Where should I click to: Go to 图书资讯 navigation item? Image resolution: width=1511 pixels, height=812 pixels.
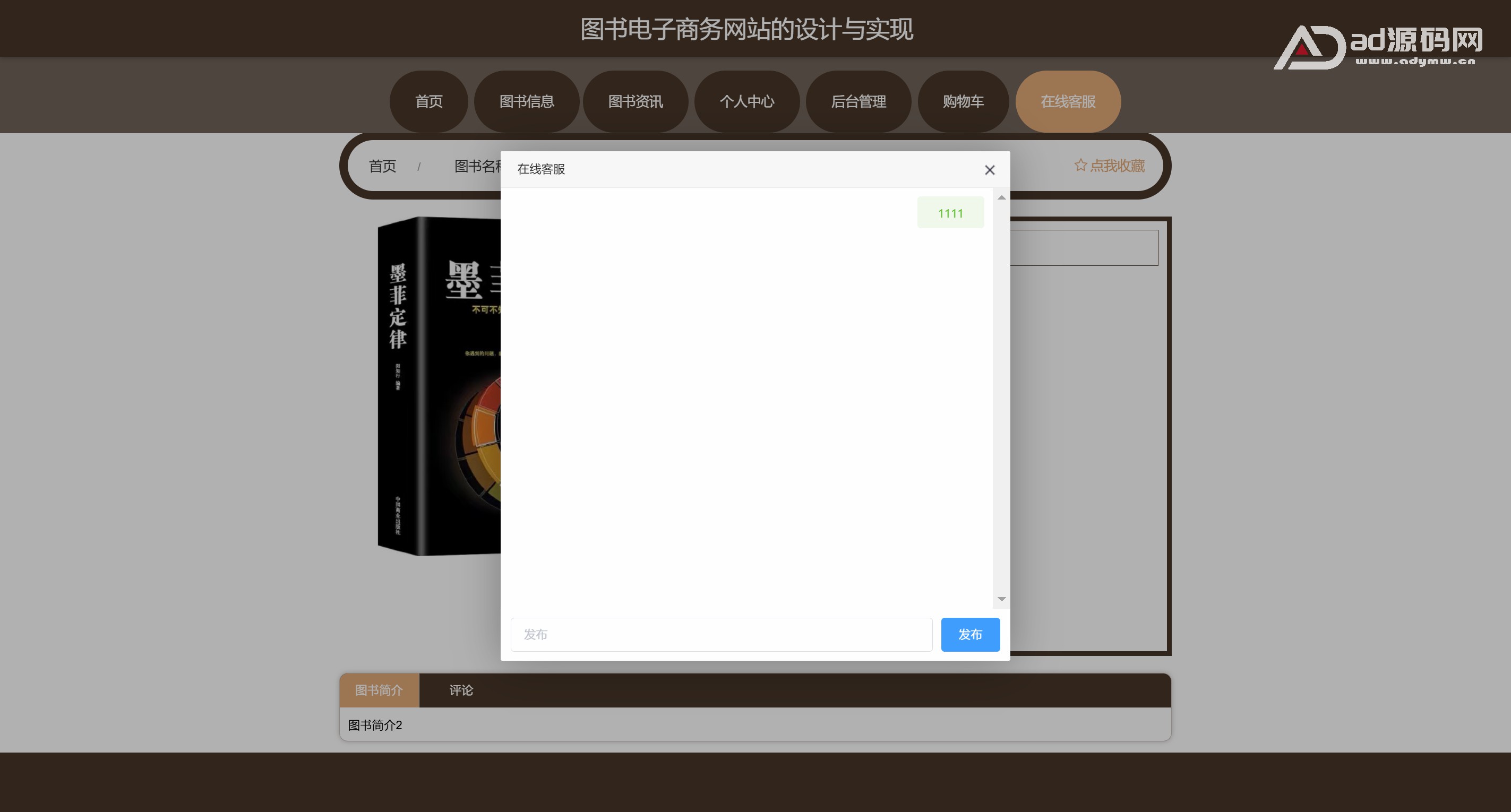pyautogui.click(x=636, y=101)
